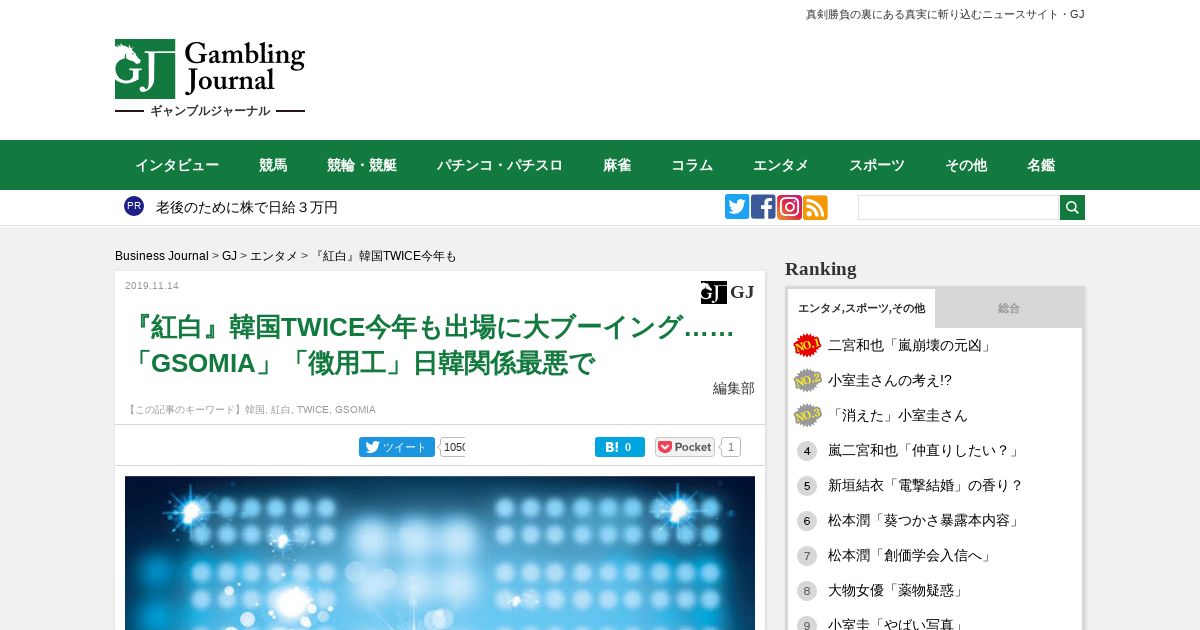The width and height of the screenshot is (1200, 630).
Task: Click the Pocket count bubble
Action: pos(731,447)
